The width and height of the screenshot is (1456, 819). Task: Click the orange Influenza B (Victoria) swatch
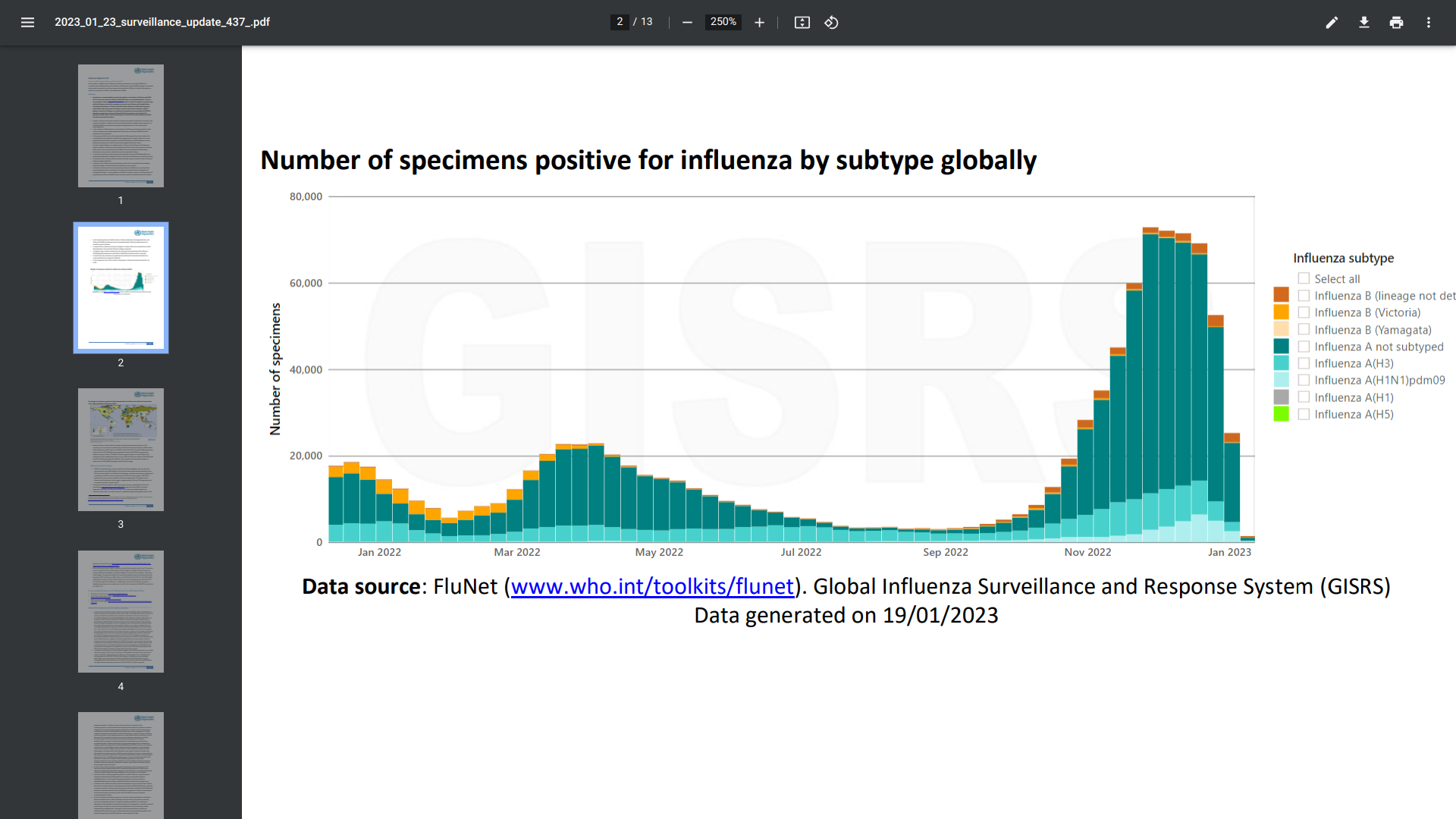click(1281, 312)
